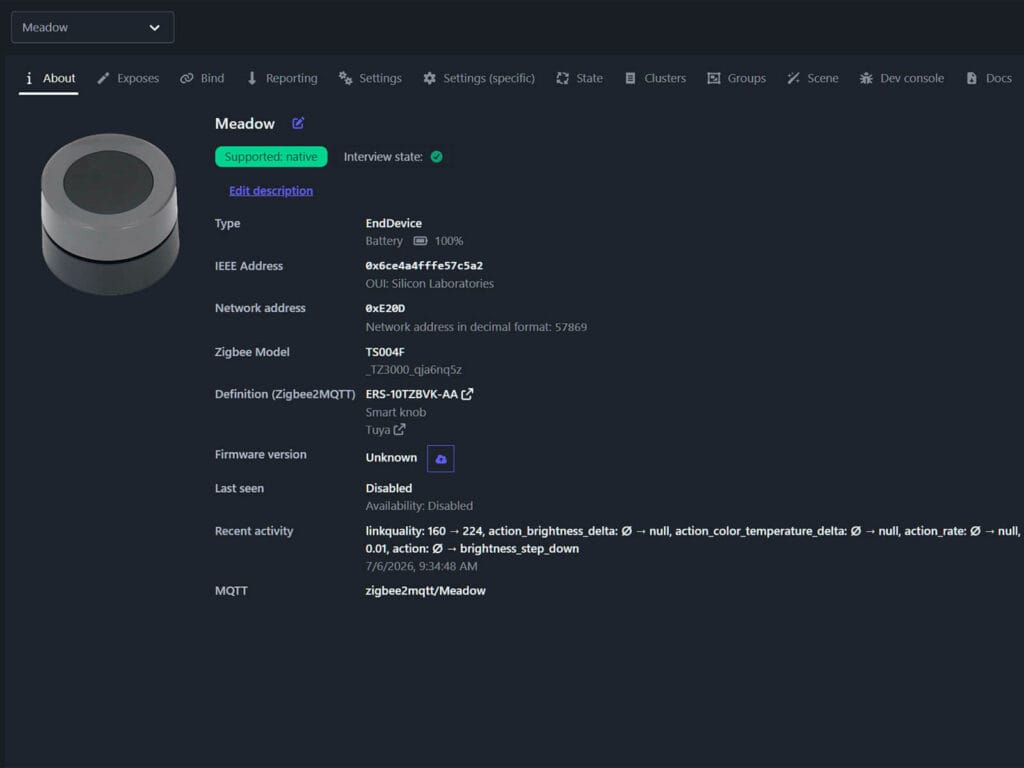Open ERS-10TZBVK-AA external link icon
Screen dimensions: 1024x768
[467, 394]
